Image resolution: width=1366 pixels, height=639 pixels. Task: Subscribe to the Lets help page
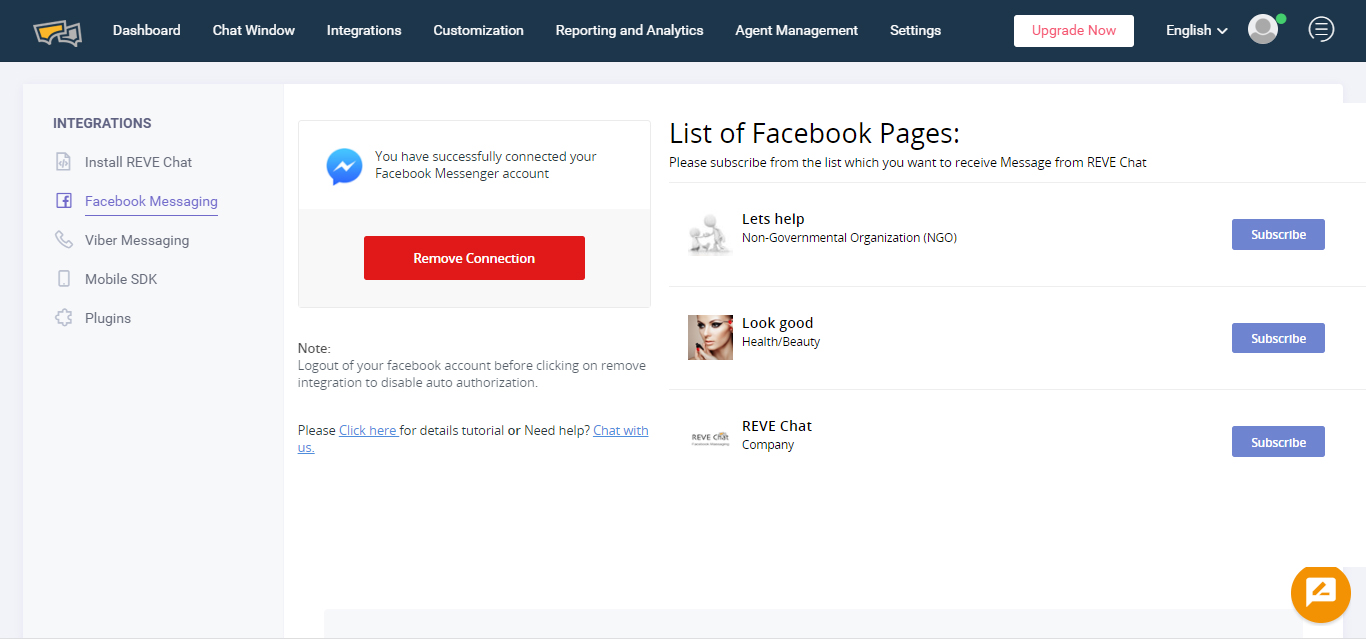(x=1278, y=235)
